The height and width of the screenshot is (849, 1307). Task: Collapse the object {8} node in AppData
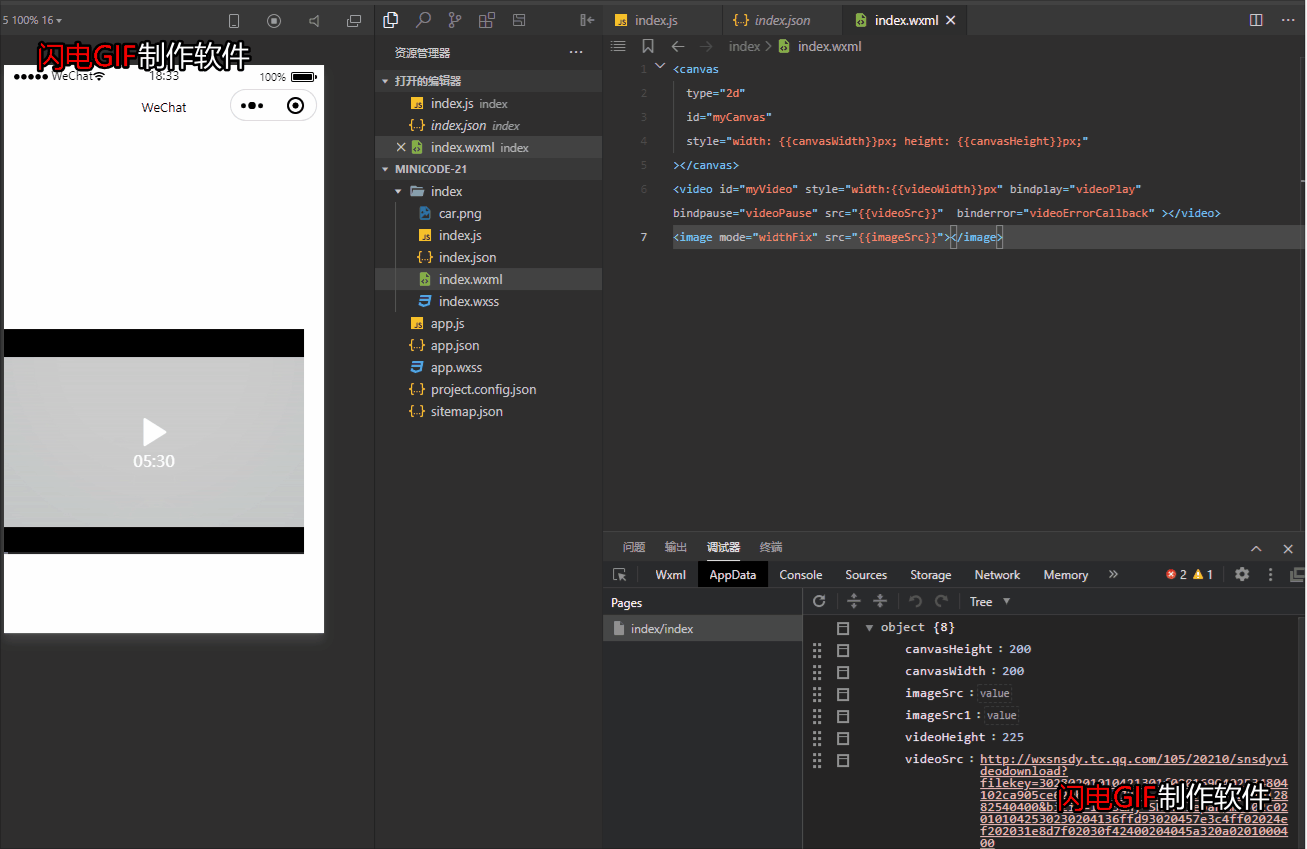tap(869, 627)
